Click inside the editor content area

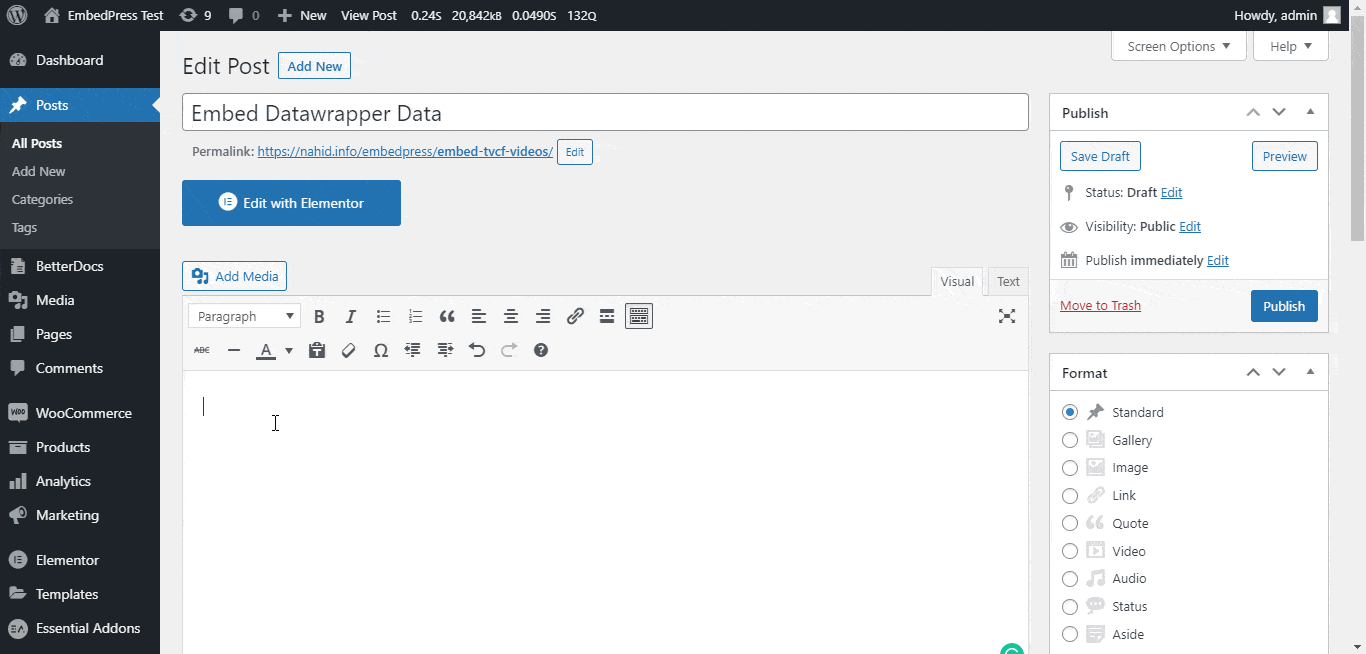pyautogui.click(x=605, y=512)
